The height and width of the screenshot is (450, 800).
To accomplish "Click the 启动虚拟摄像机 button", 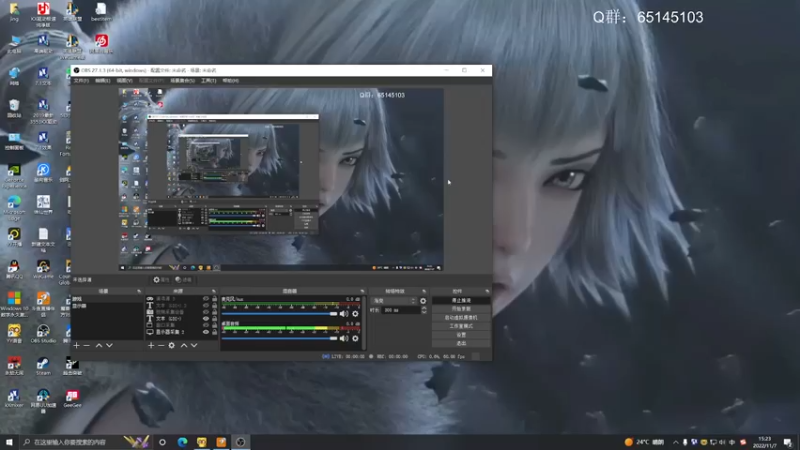I will (461, 317).
